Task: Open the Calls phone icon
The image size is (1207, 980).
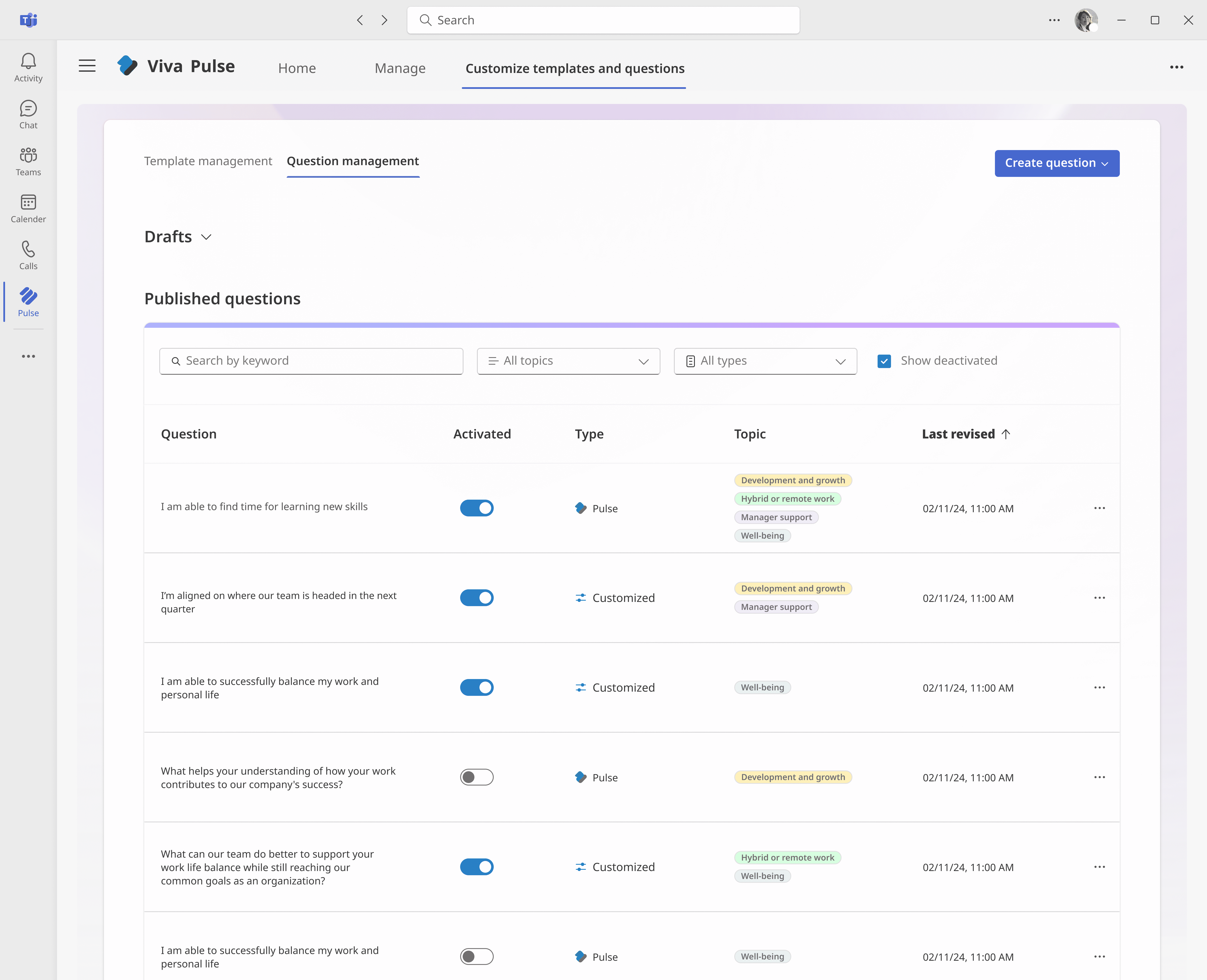Action: (28, 255)
